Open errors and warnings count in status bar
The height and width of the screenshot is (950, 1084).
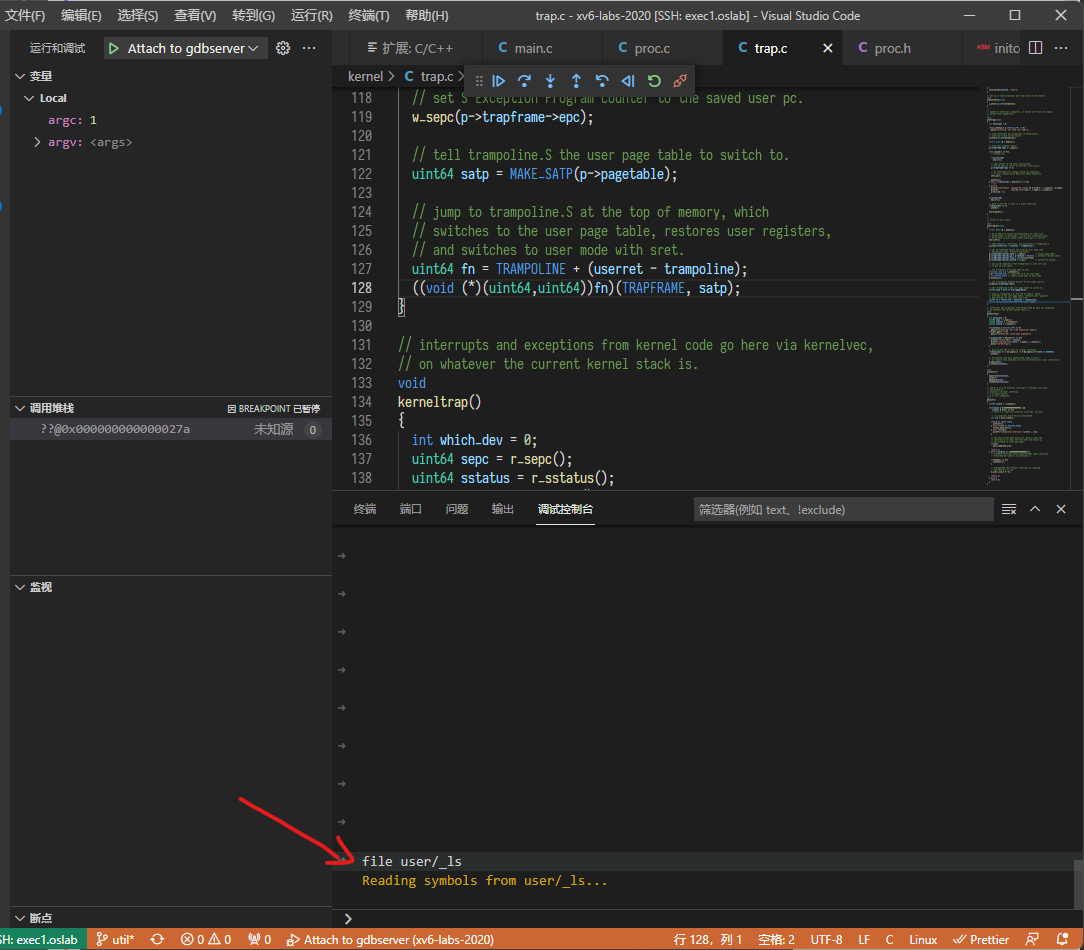coord(206,940)
